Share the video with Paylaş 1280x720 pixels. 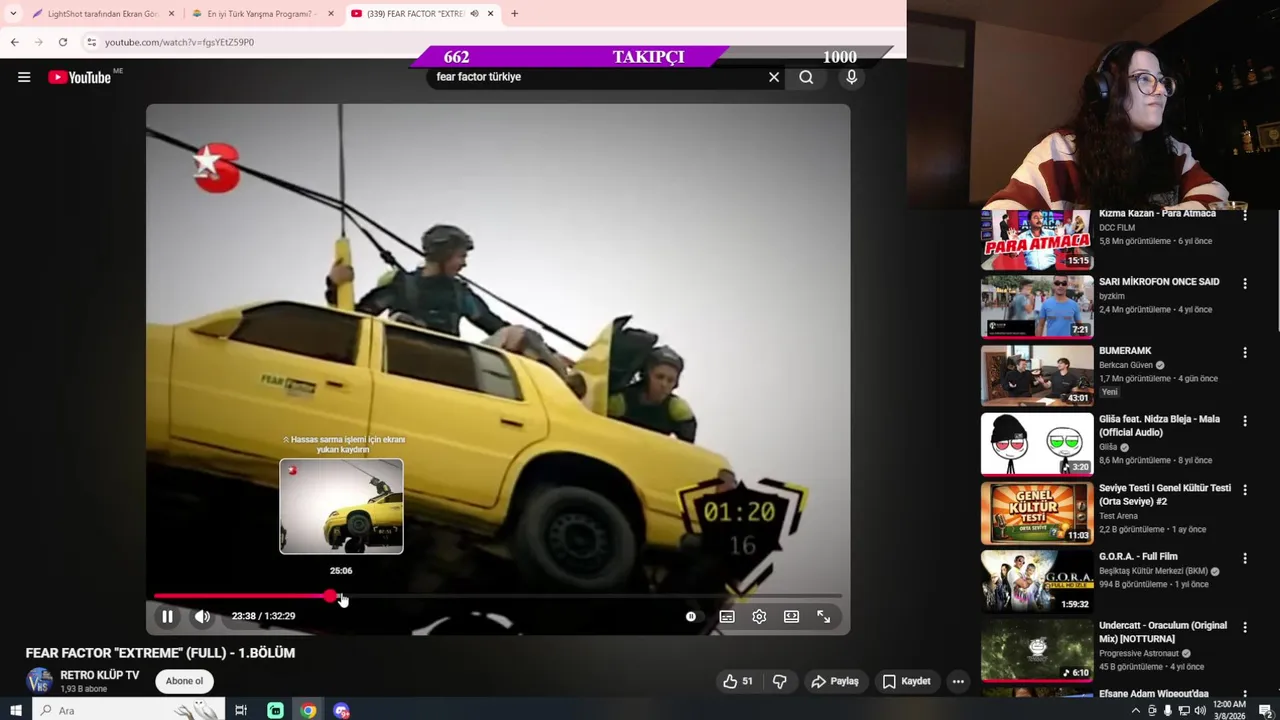point(835,681)
